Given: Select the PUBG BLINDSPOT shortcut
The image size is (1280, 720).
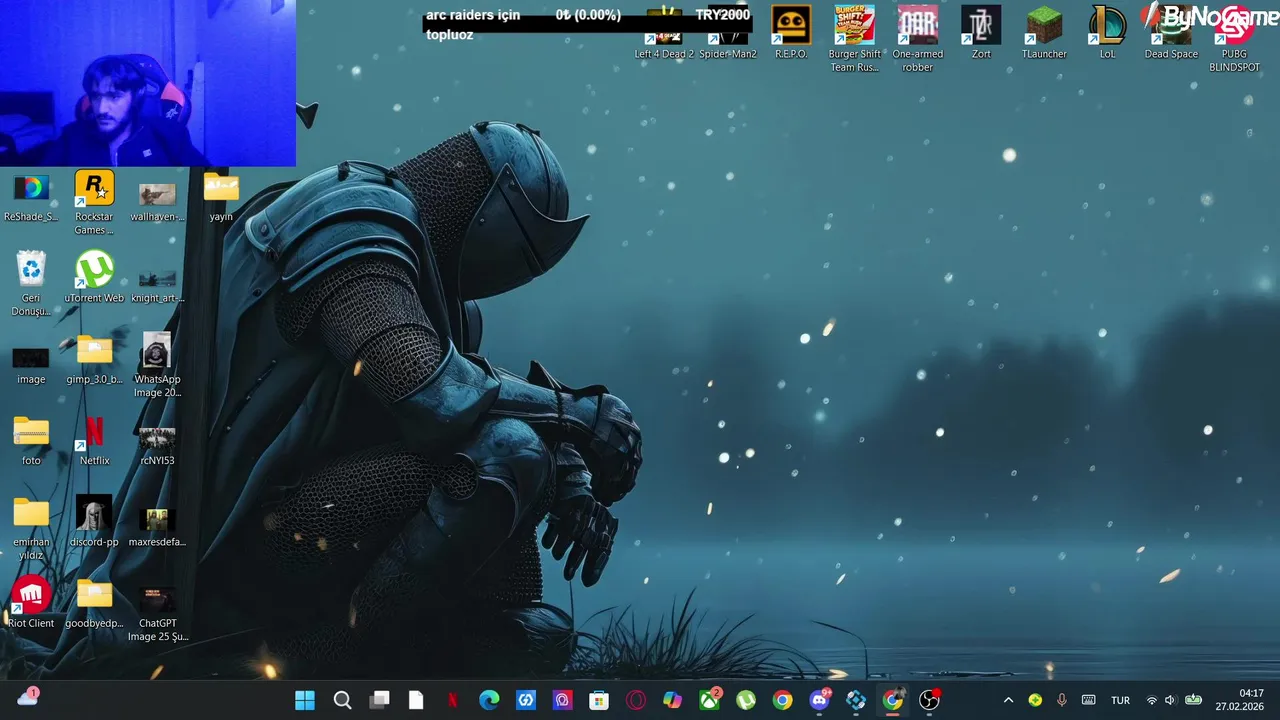Looking at the screenshot, I should [1234, 40].
